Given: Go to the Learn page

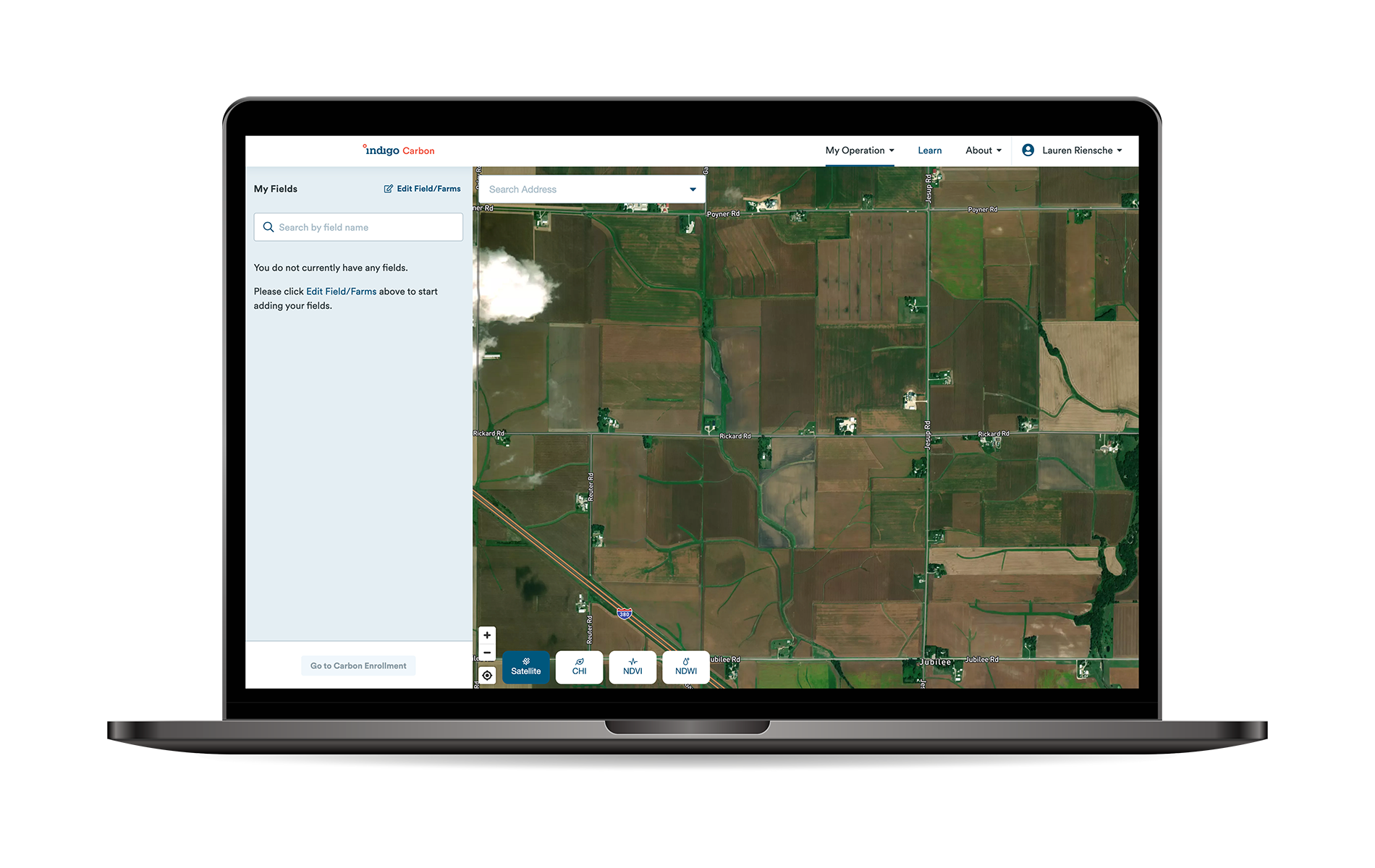Looking at the screenshot, I should pos(929,150).
